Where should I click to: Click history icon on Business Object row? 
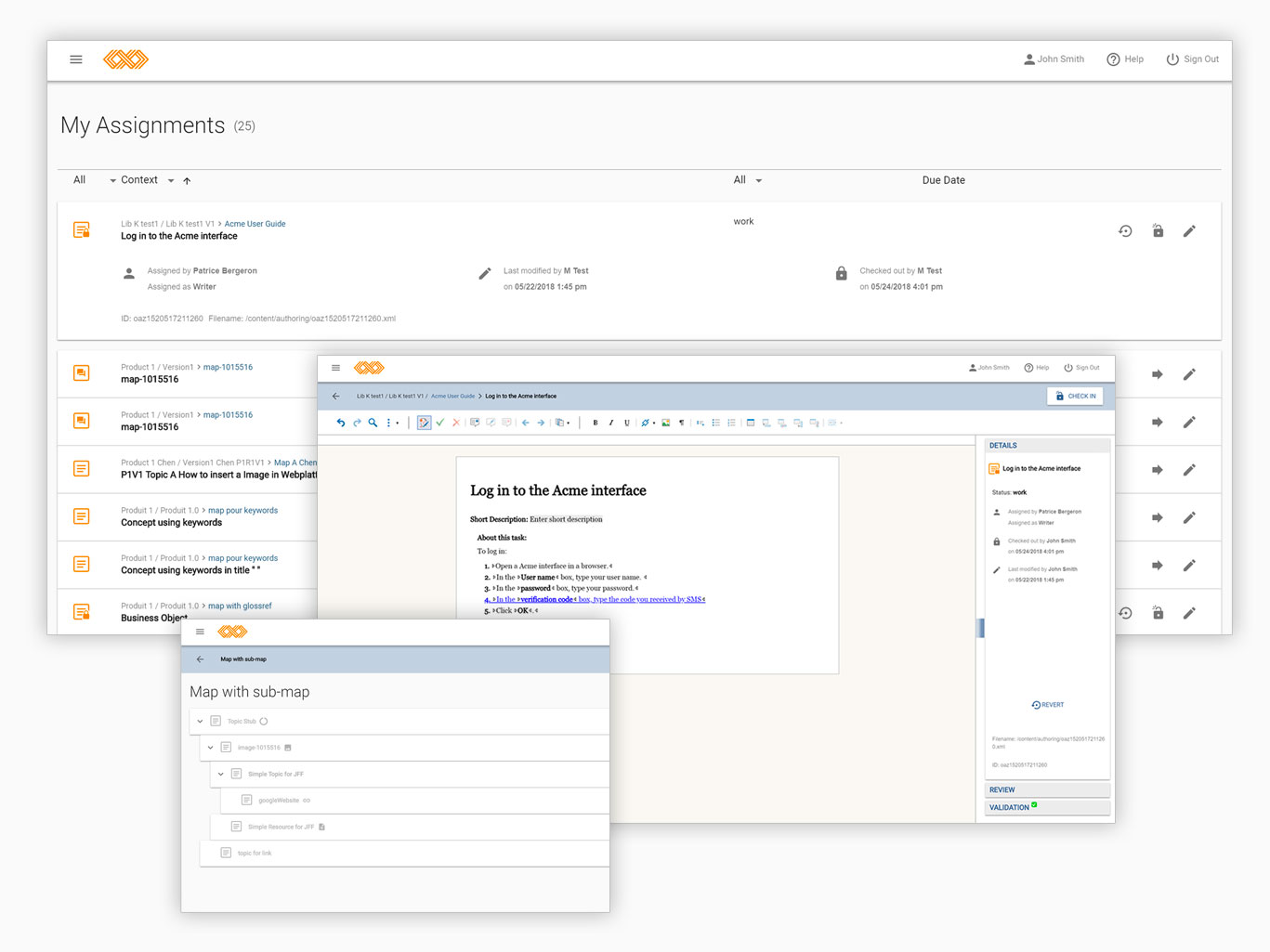(x=1125, y=613)
